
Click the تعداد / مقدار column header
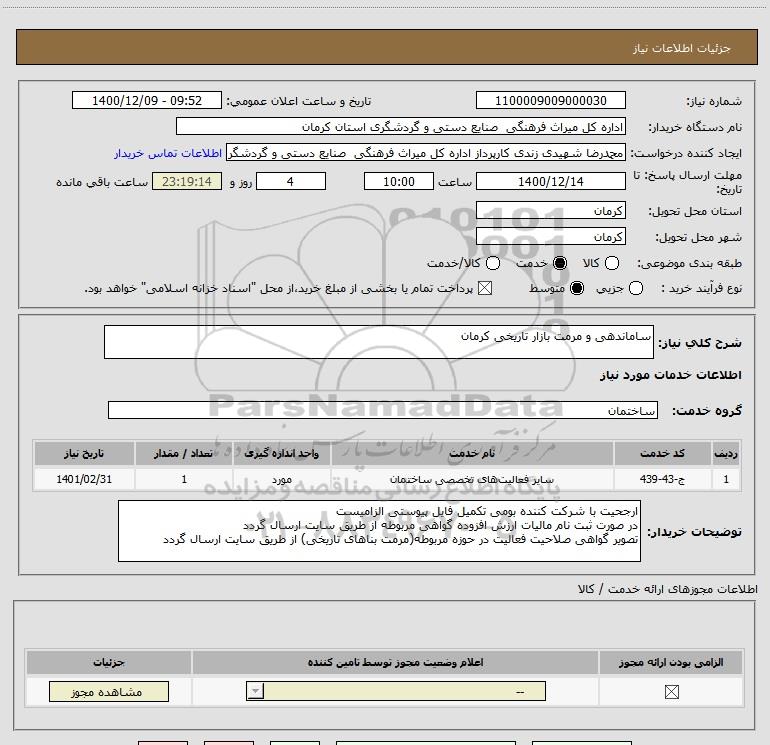184,453
